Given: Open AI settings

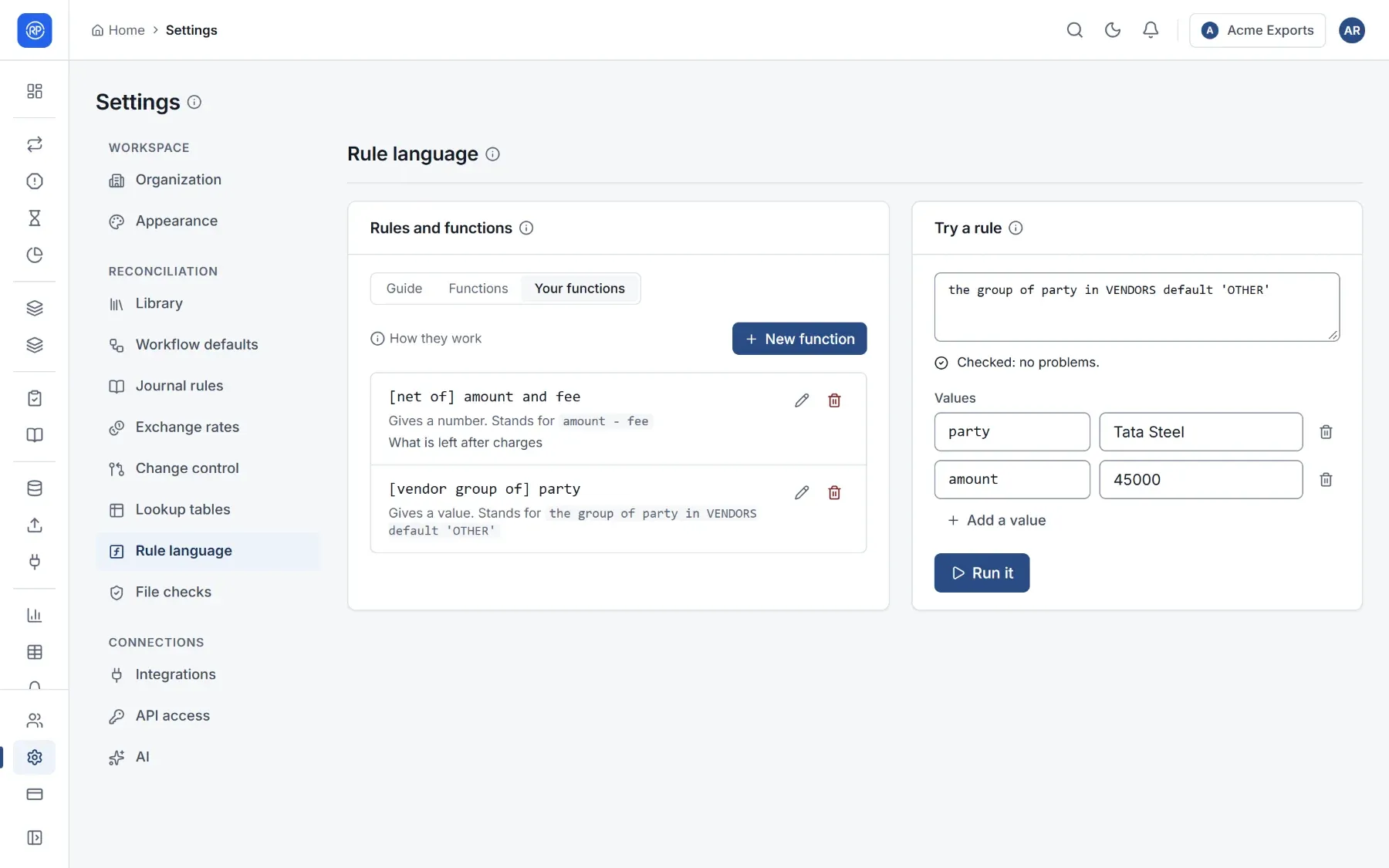Looking at the screenshot, I should tap(208, 758).
